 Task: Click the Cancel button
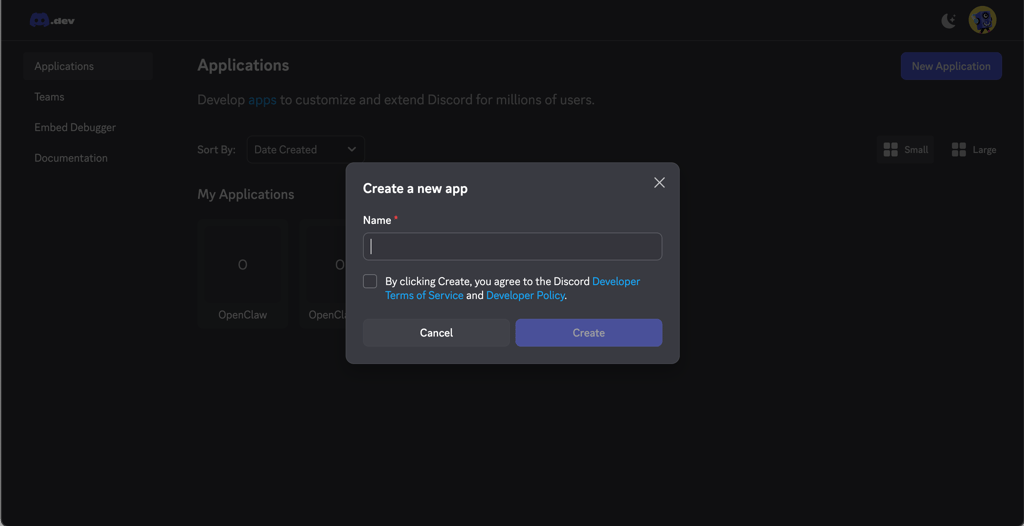[x=436, y=333]
